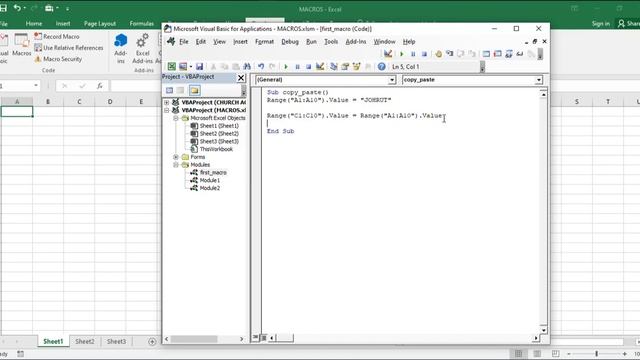
Task: Add a new sheet with plus button
Action: point(152,342)
